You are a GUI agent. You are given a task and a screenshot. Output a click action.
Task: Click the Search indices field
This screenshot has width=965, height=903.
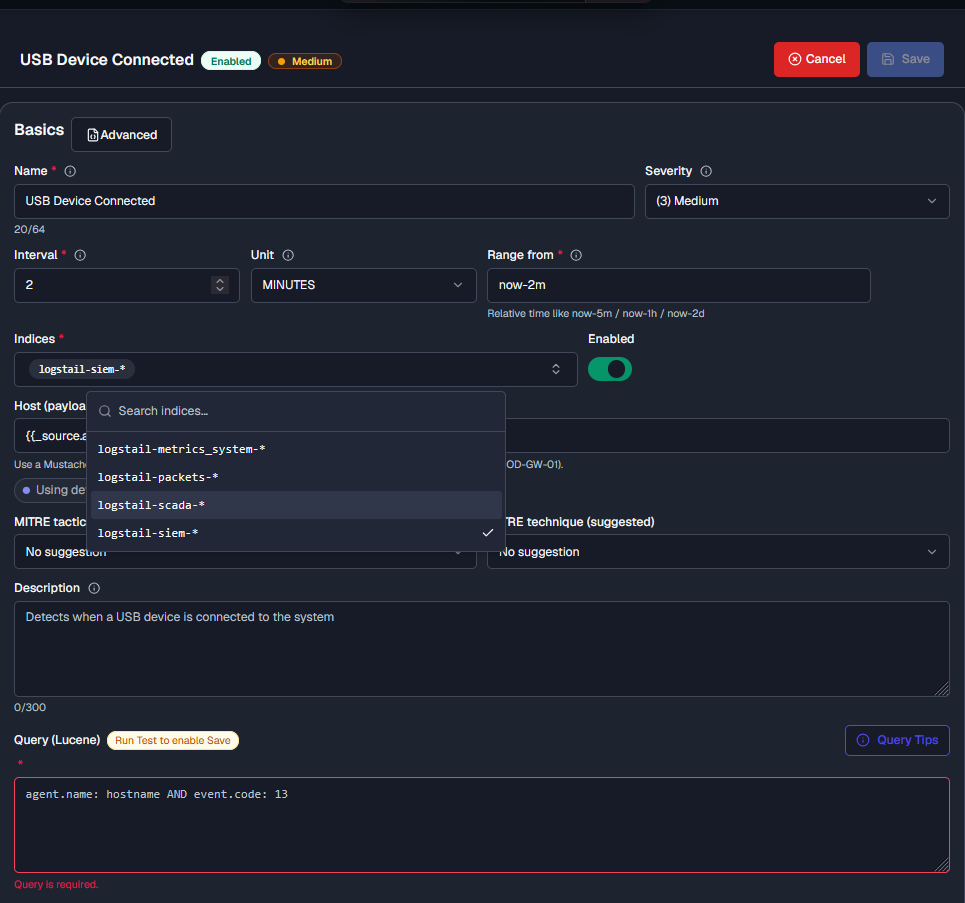coord(296,411)
